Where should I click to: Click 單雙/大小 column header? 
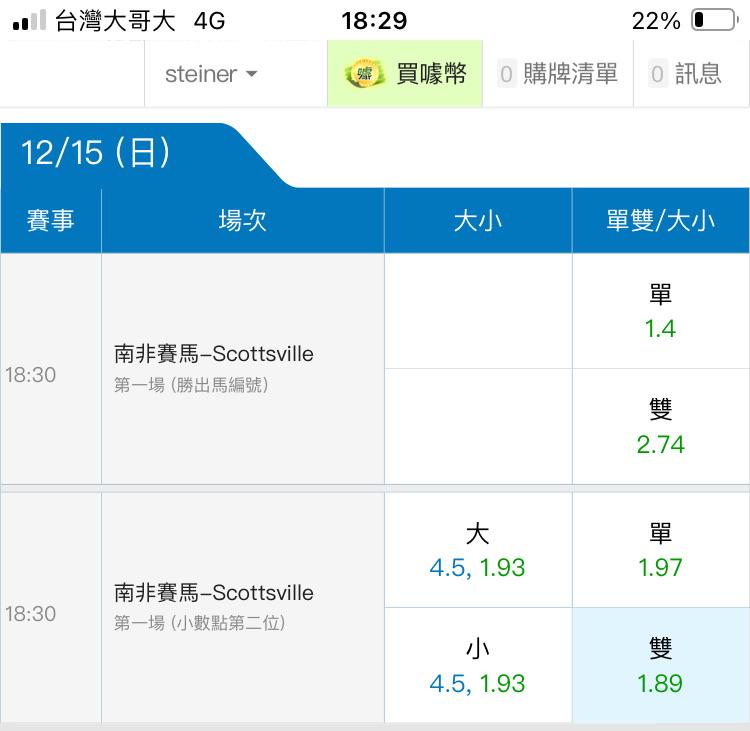660,221
